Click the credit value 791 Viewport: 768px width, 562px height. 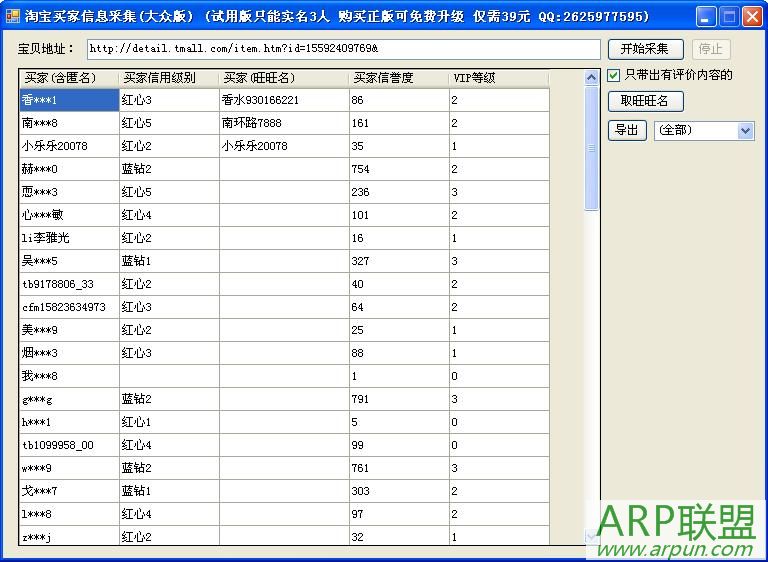[399, 399]
